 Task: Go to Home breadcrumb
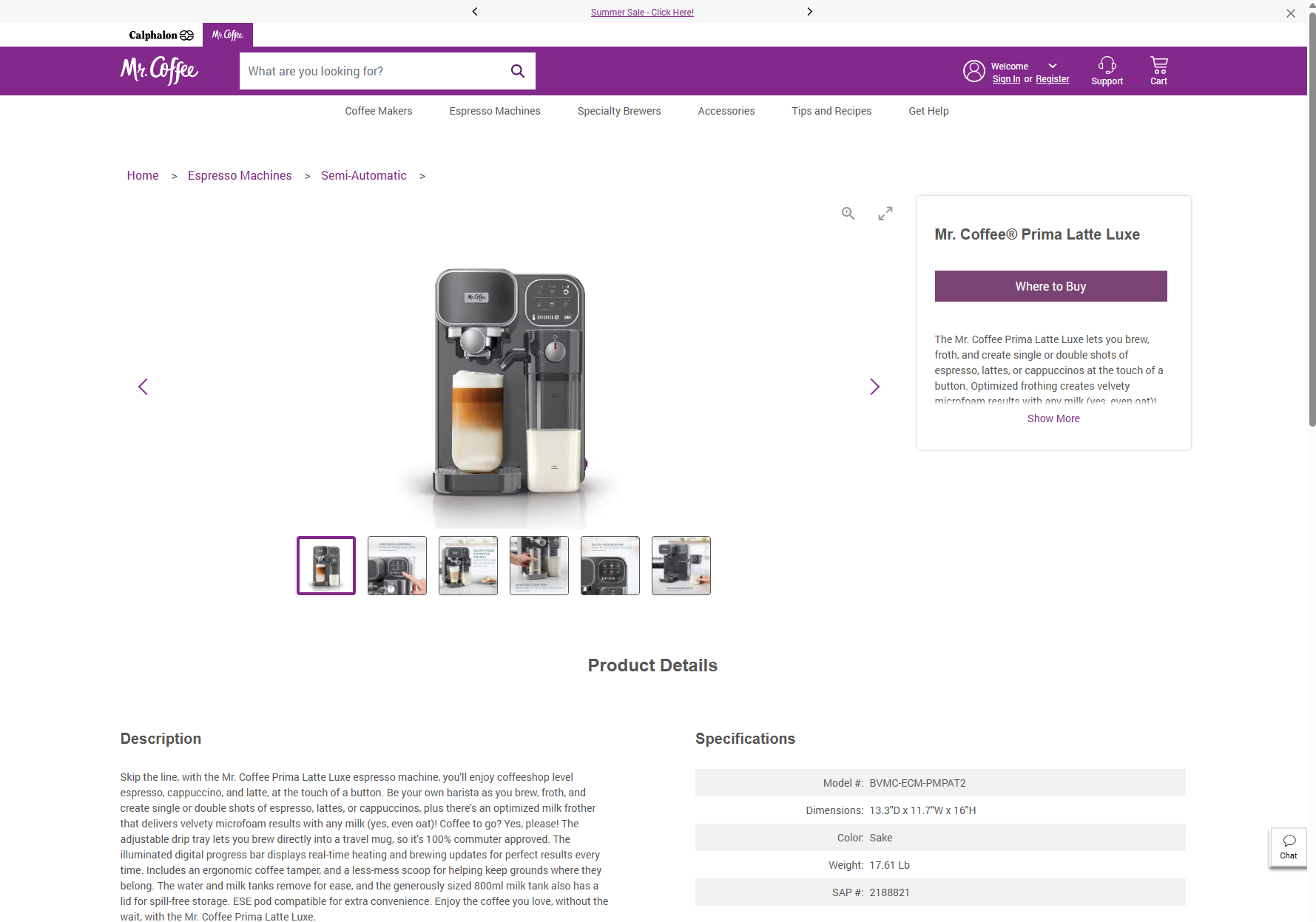(143, 175)
